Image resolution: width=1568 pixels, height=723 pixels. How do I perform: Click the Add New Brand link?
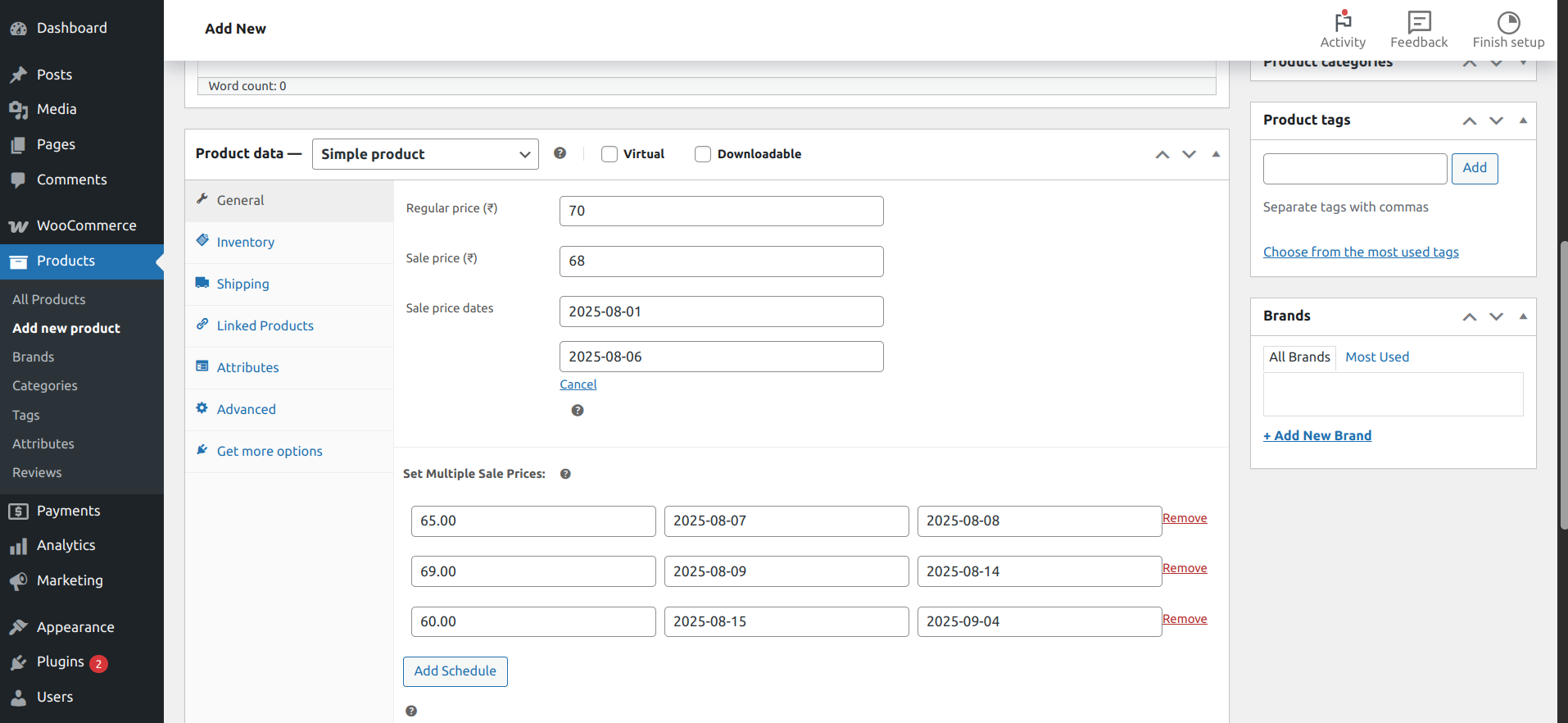(1317, 436)
